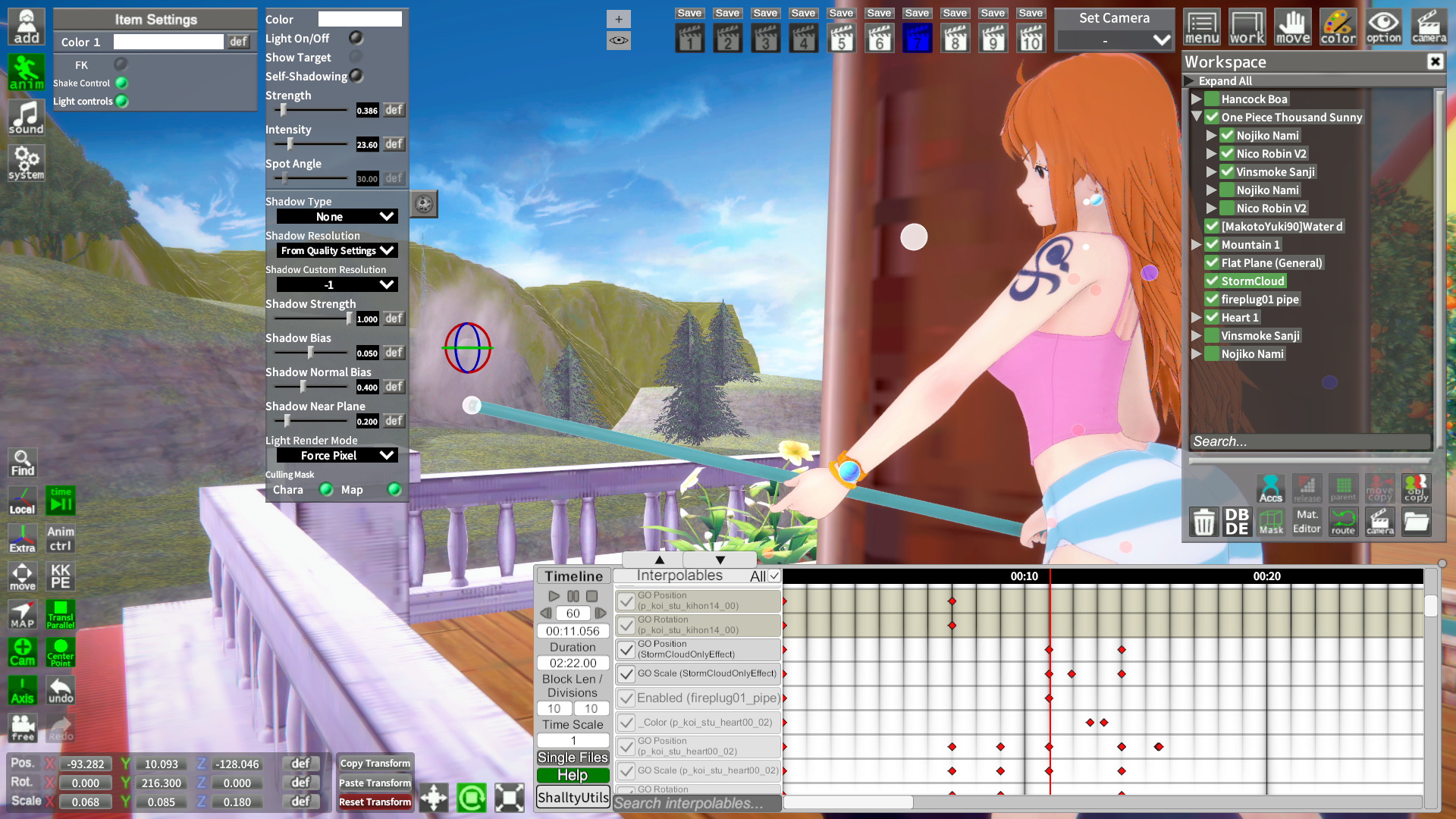Click the Paste Transform button

(375, 783)
